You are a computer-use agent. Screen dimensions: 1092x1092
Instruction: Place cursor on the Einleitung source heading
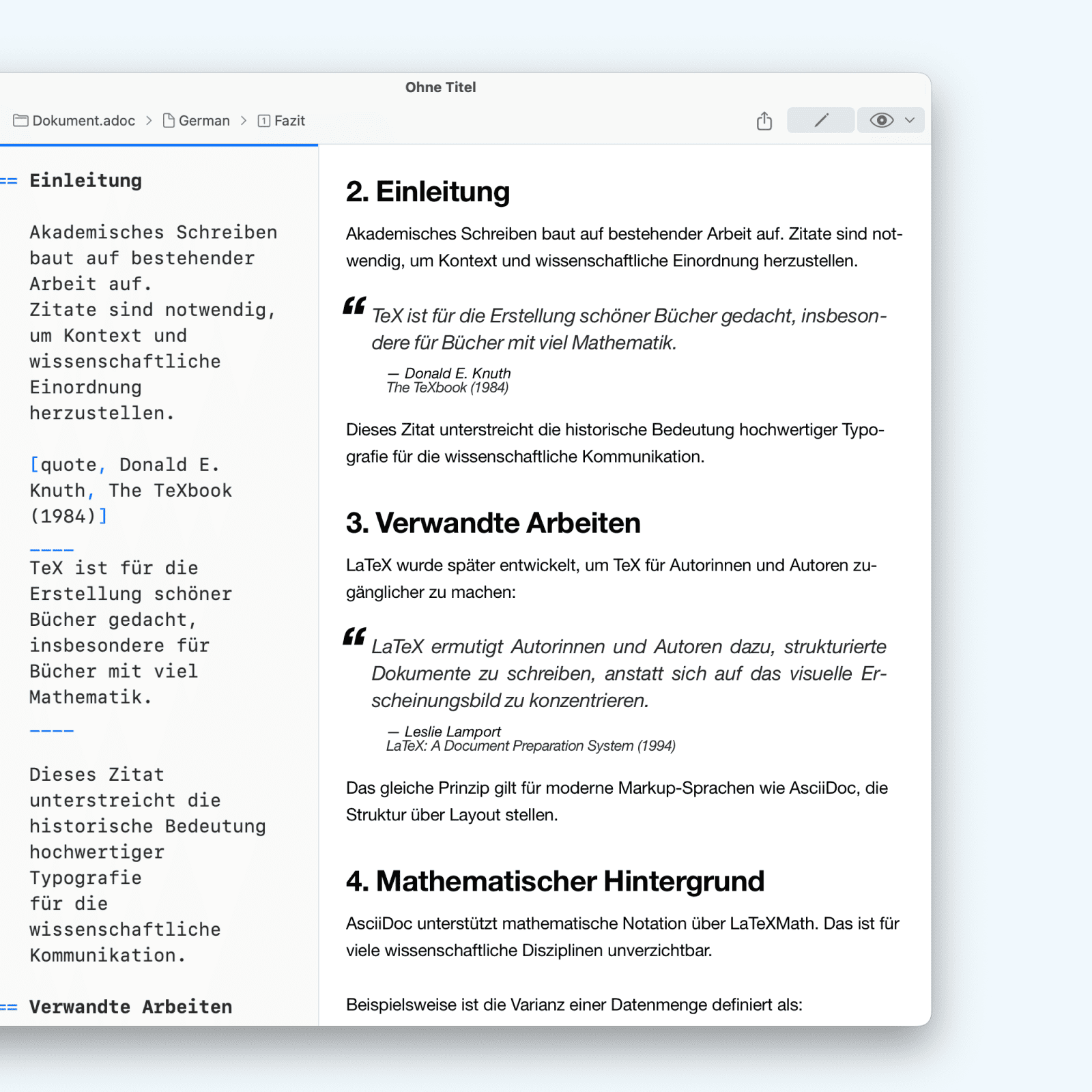pos(85,181)
